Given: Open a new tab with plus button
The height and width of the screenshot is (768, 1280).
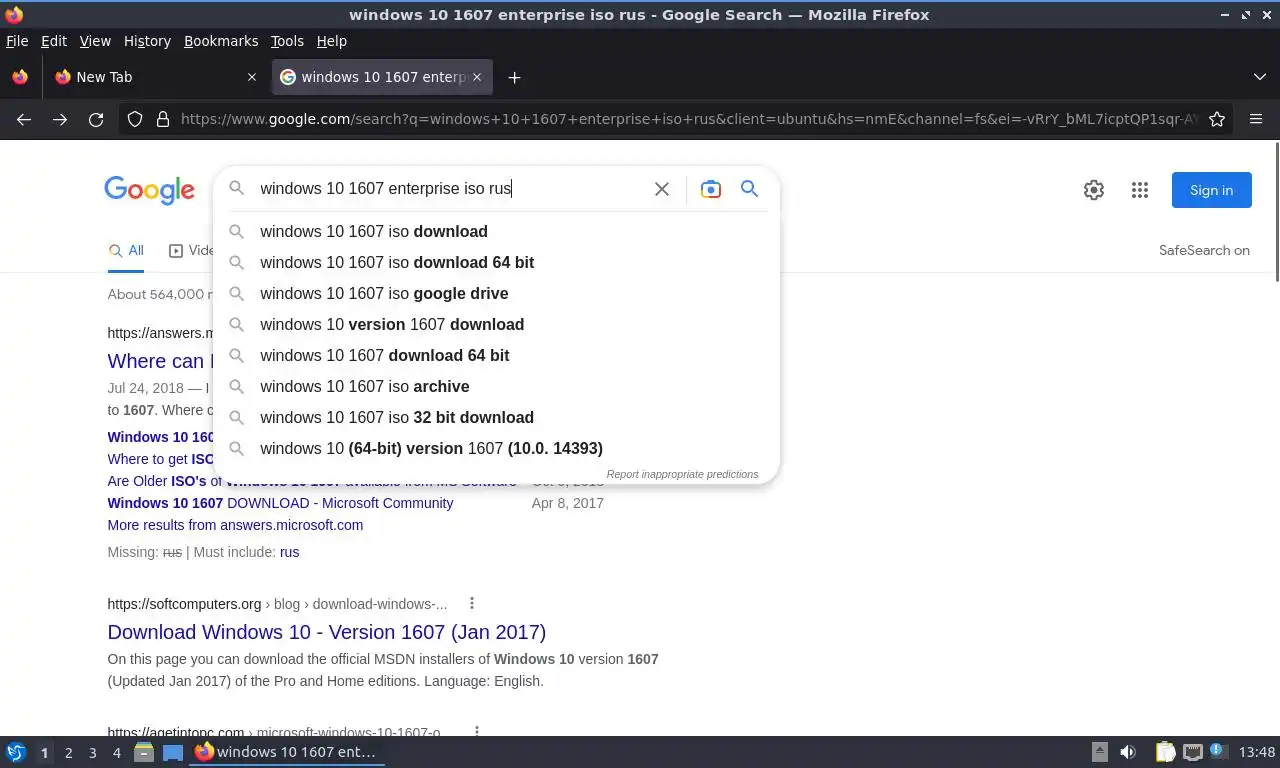Looking at the screenshot, I should pyautogui.click(x=514, y=77).
